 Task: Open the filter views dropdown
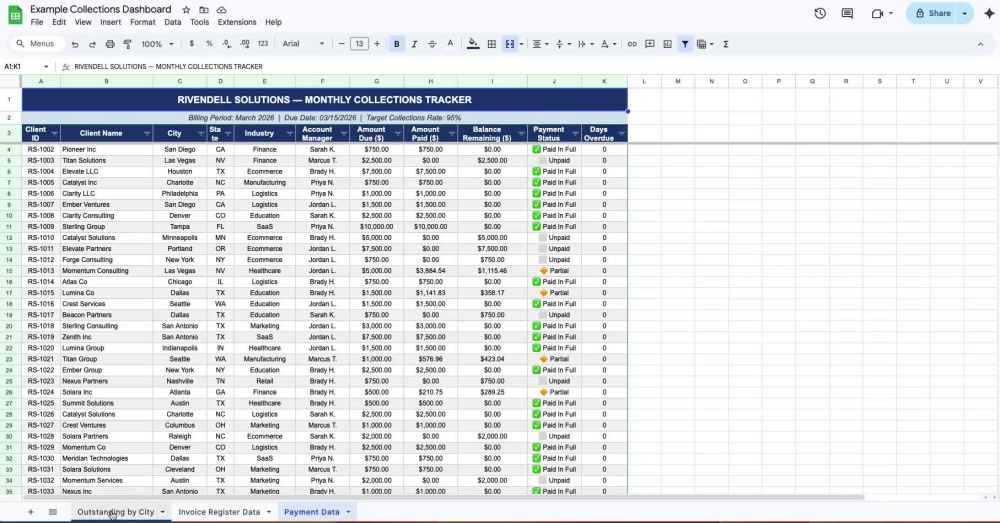click(705, 44)
